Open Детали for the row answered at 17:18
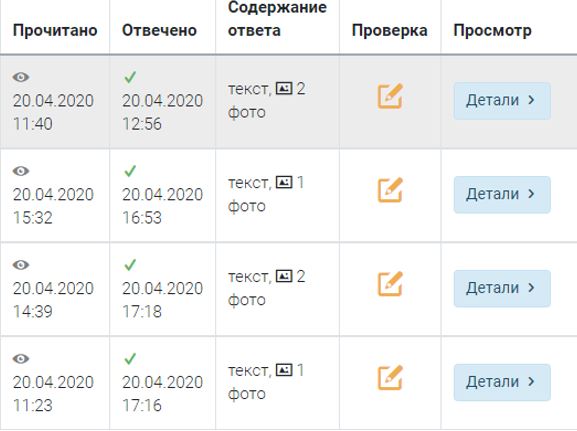Screen dimensions: 577x431 point(502,288)
